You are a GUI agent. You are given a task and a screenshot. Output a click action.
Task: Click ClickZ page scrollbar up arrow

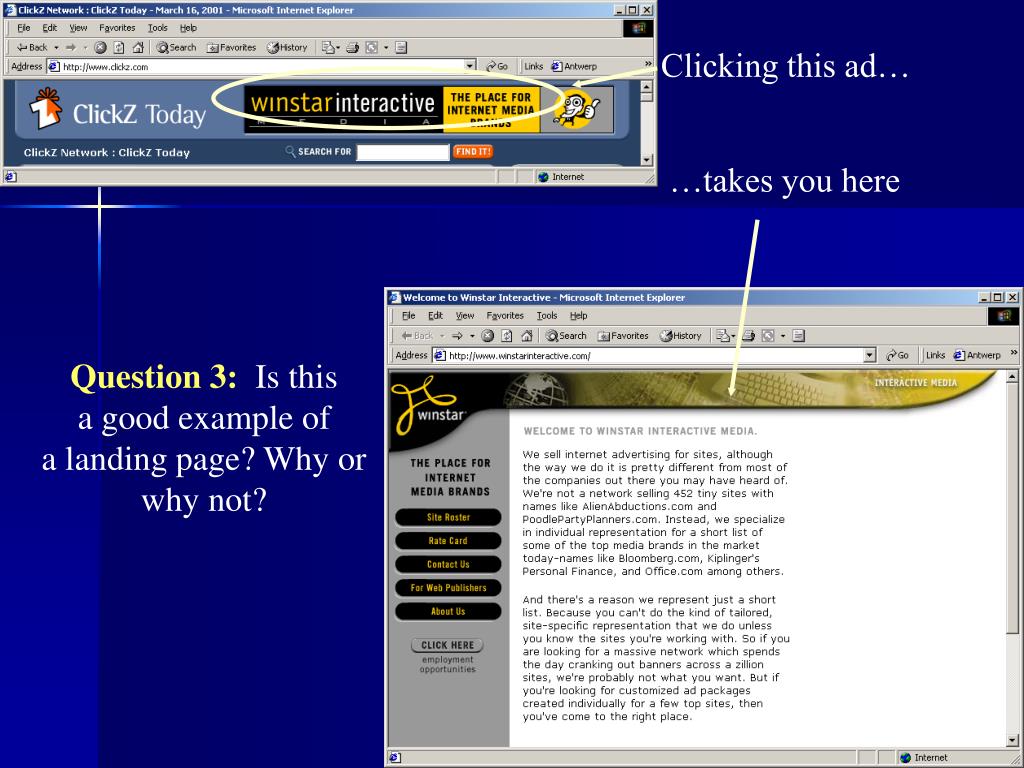[x=647, y=86]
